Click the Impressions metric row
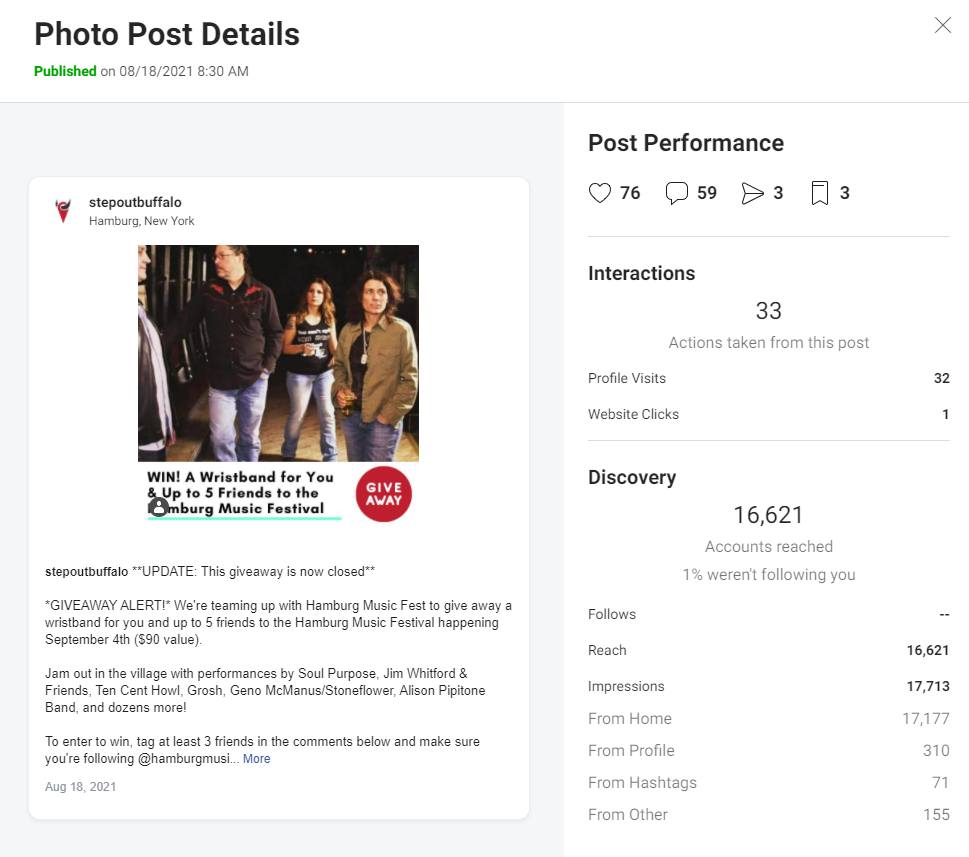 [769, 686]
